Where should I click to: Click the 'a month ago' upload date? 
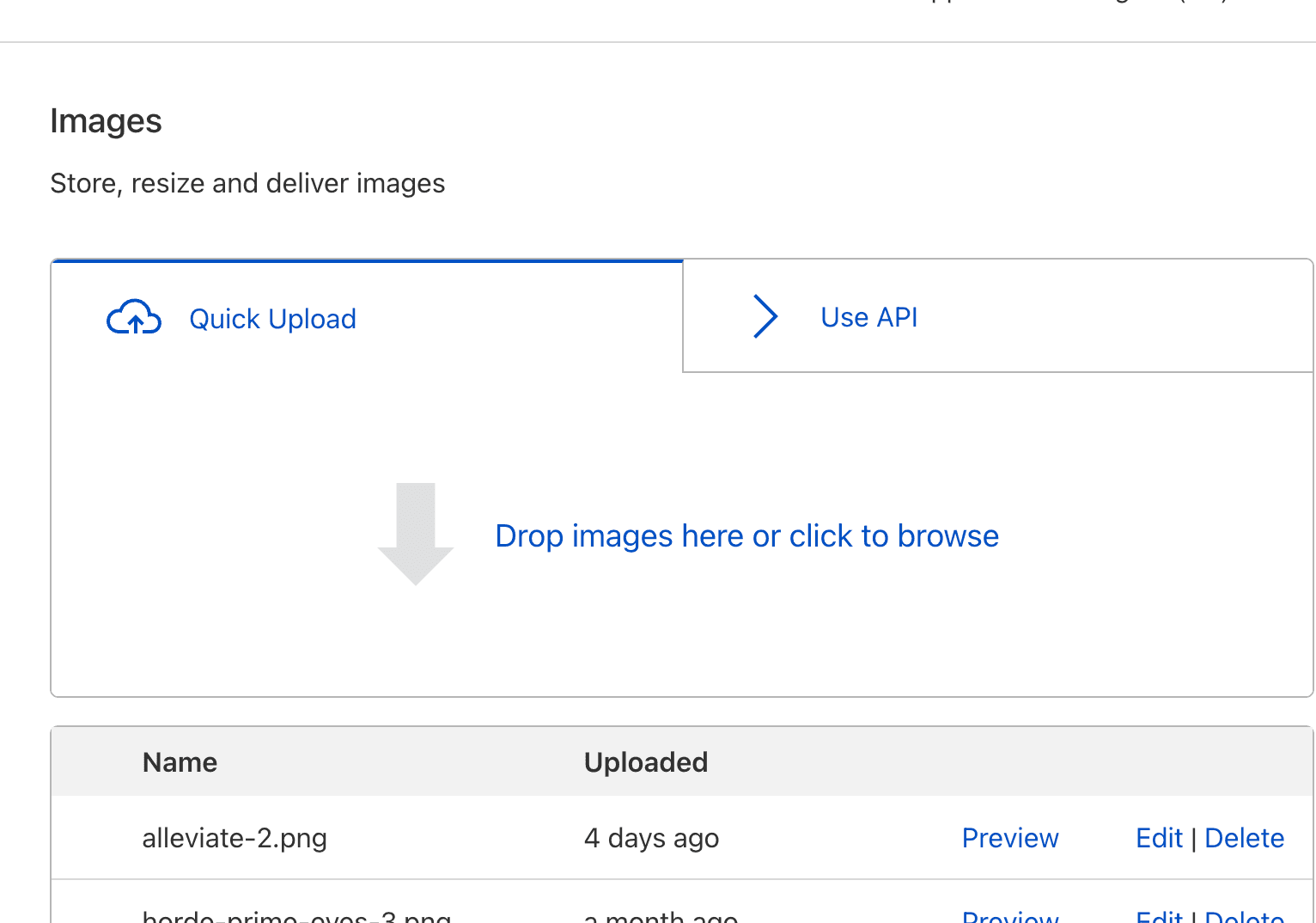click(661, 916)
